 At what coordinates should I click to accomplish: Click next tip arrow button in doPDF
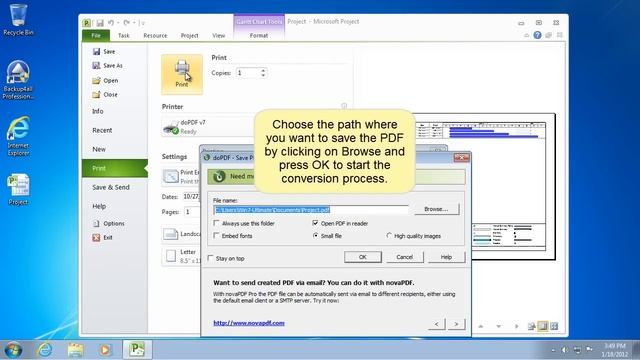456,324
